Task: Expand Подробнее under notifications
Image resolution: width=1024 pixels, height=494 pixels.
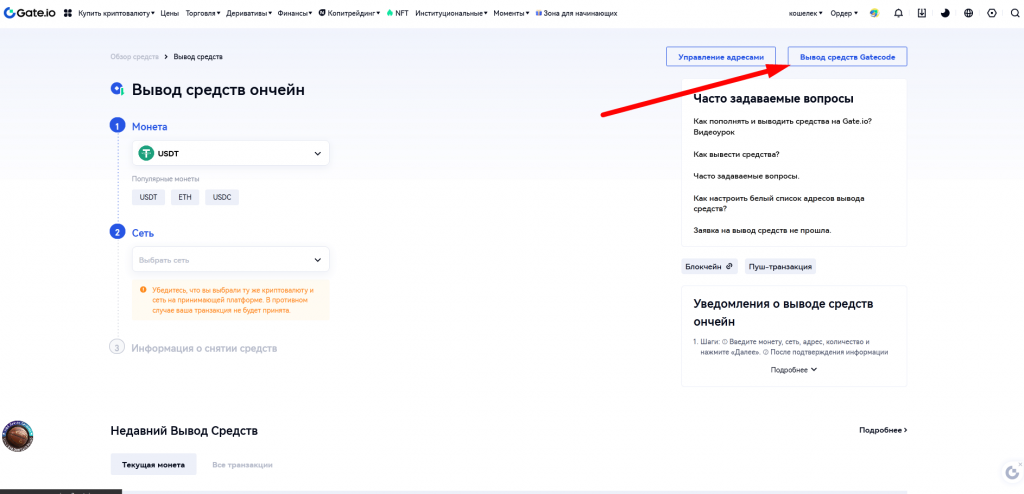Action: click(793, 370)
